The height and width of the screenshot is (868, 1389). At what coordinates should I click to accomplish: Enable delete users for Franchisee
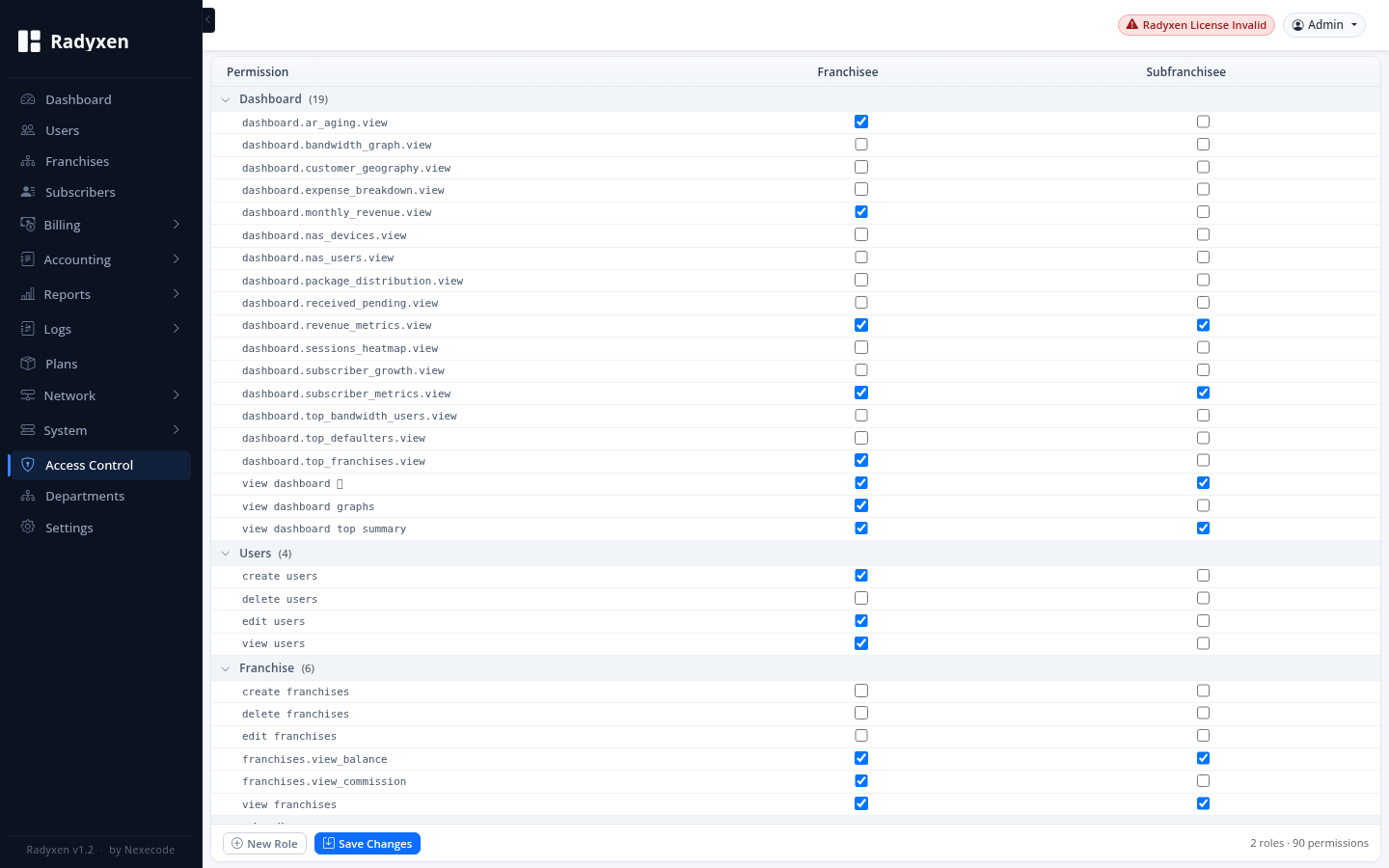coord(861,598)
